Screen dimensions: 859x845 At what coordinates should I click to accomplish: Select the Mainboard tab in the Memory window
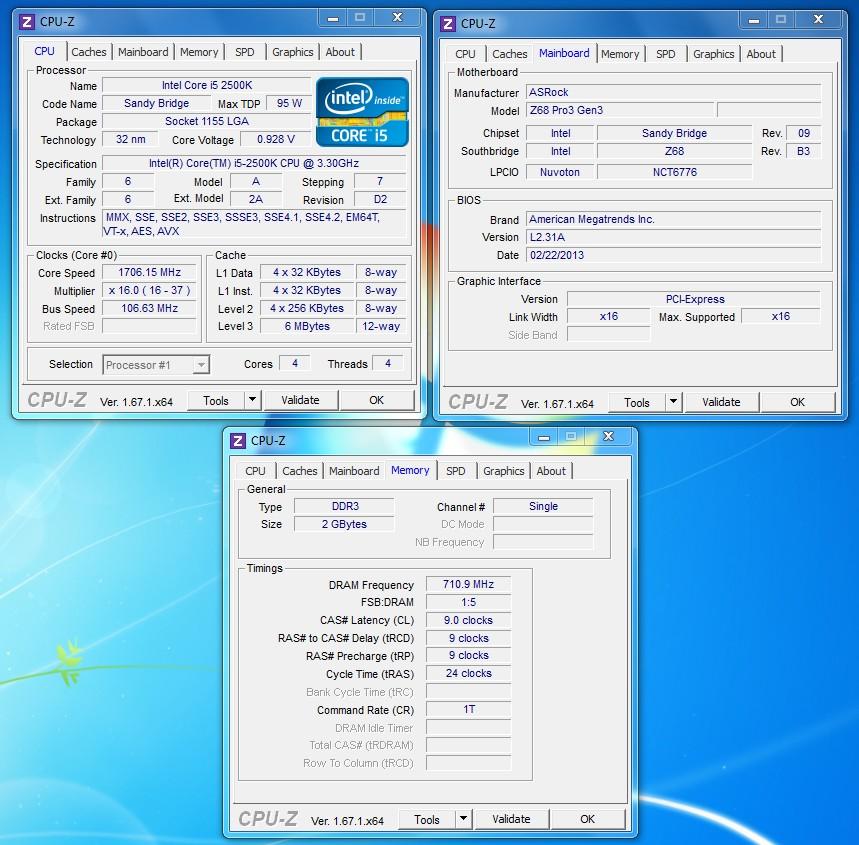click(354, 471)
